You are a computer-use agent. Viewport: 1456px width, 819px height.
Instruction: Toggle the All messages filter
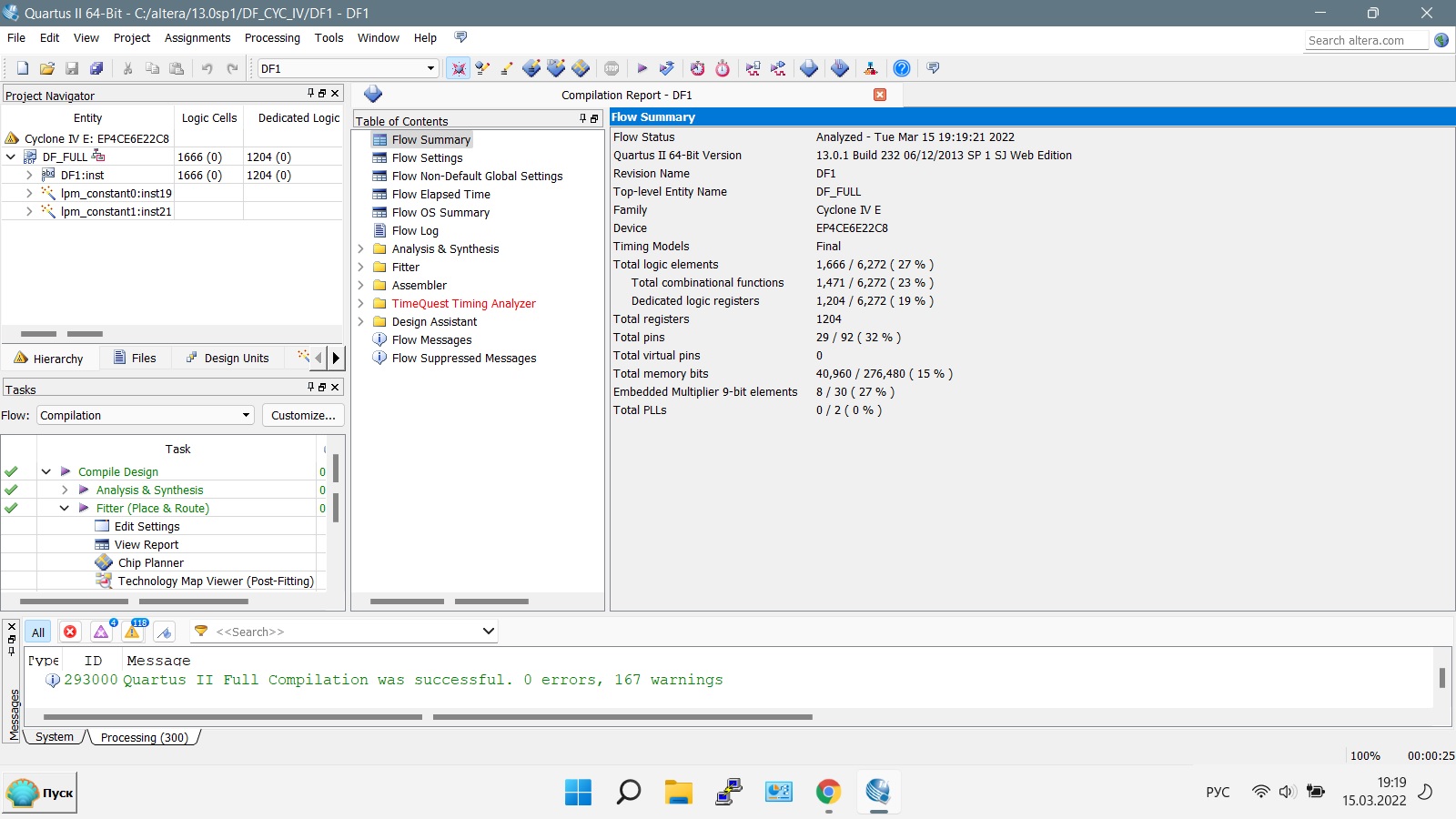click(x=38, y=632)
